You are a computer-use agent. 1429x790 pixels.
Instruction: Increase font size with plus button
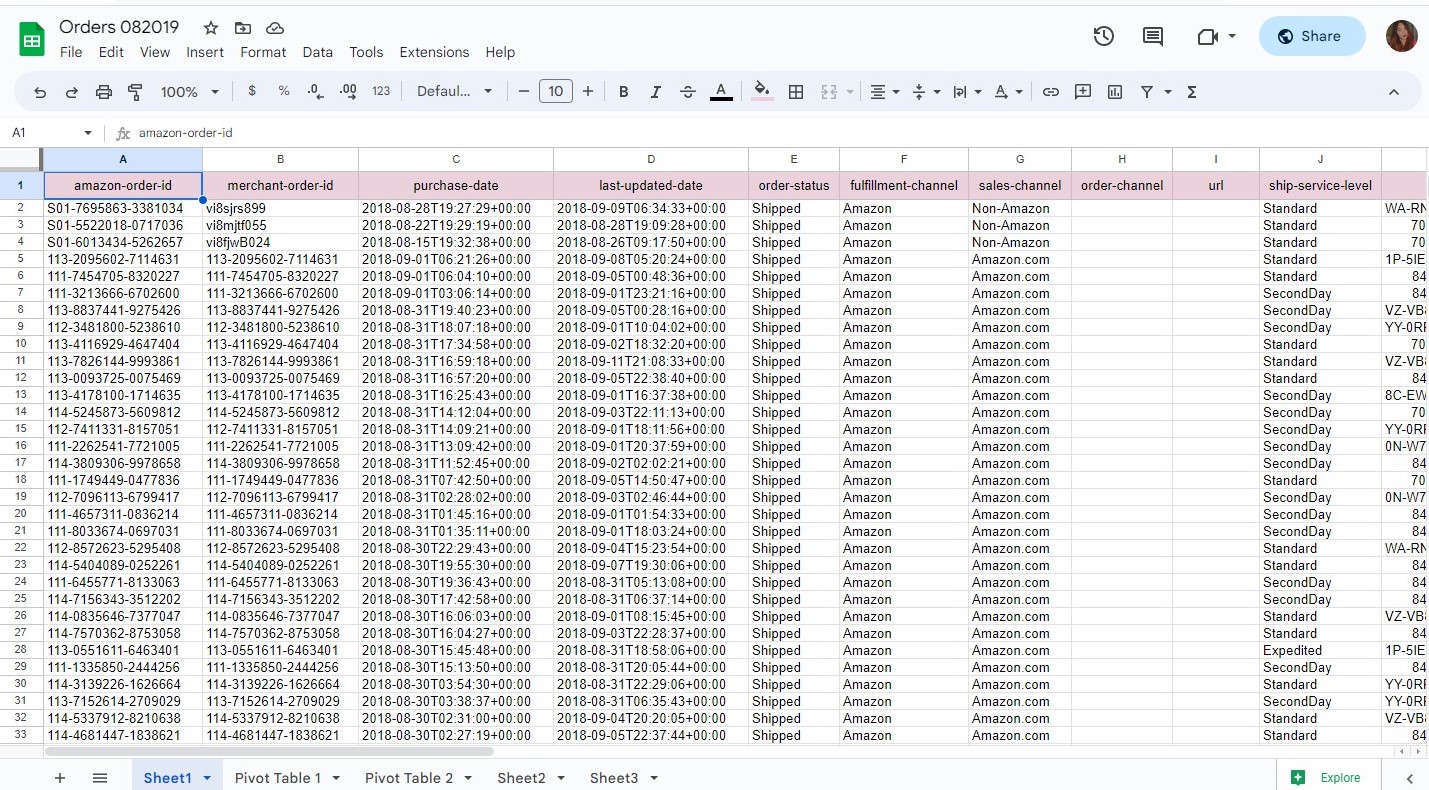(588, 92)
